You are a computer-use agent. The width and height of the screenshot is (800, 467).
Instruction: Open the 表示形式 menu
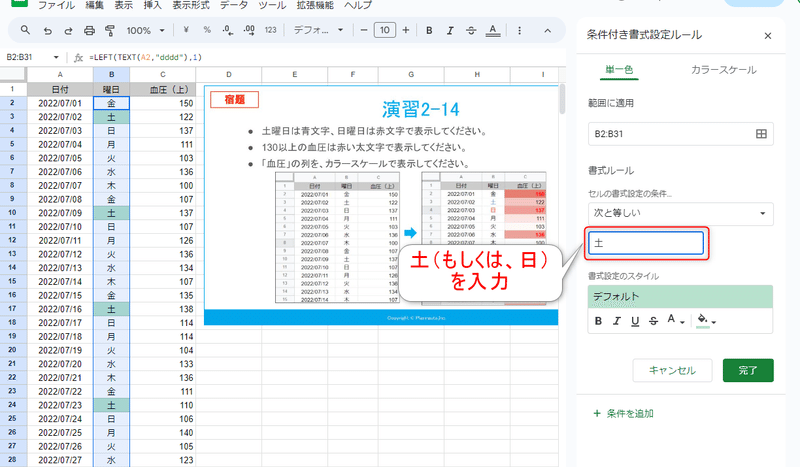point(191,5)
